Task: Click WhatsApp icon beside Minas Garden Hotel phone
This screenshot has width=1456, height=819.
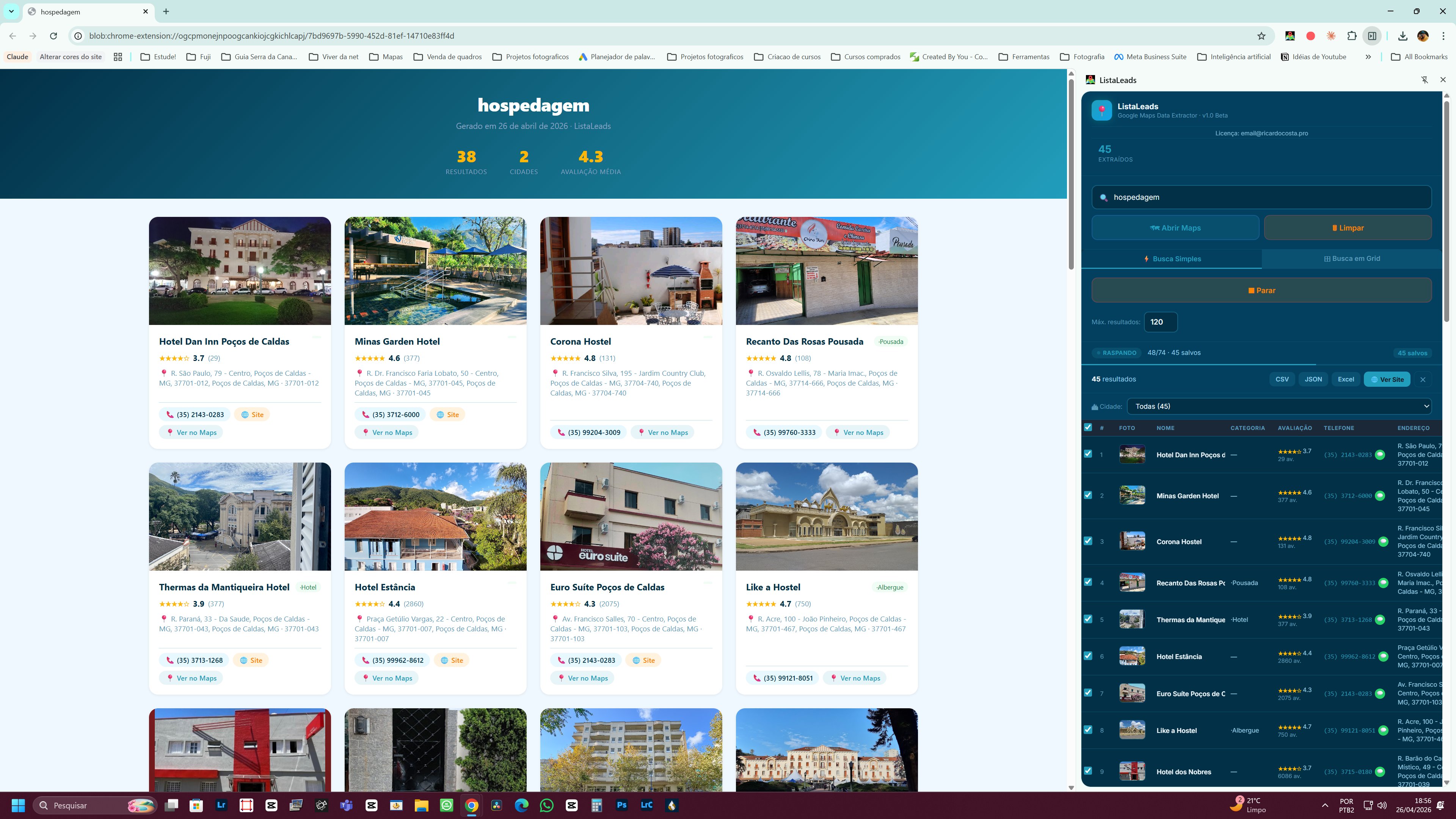Action: [1380, 496]
